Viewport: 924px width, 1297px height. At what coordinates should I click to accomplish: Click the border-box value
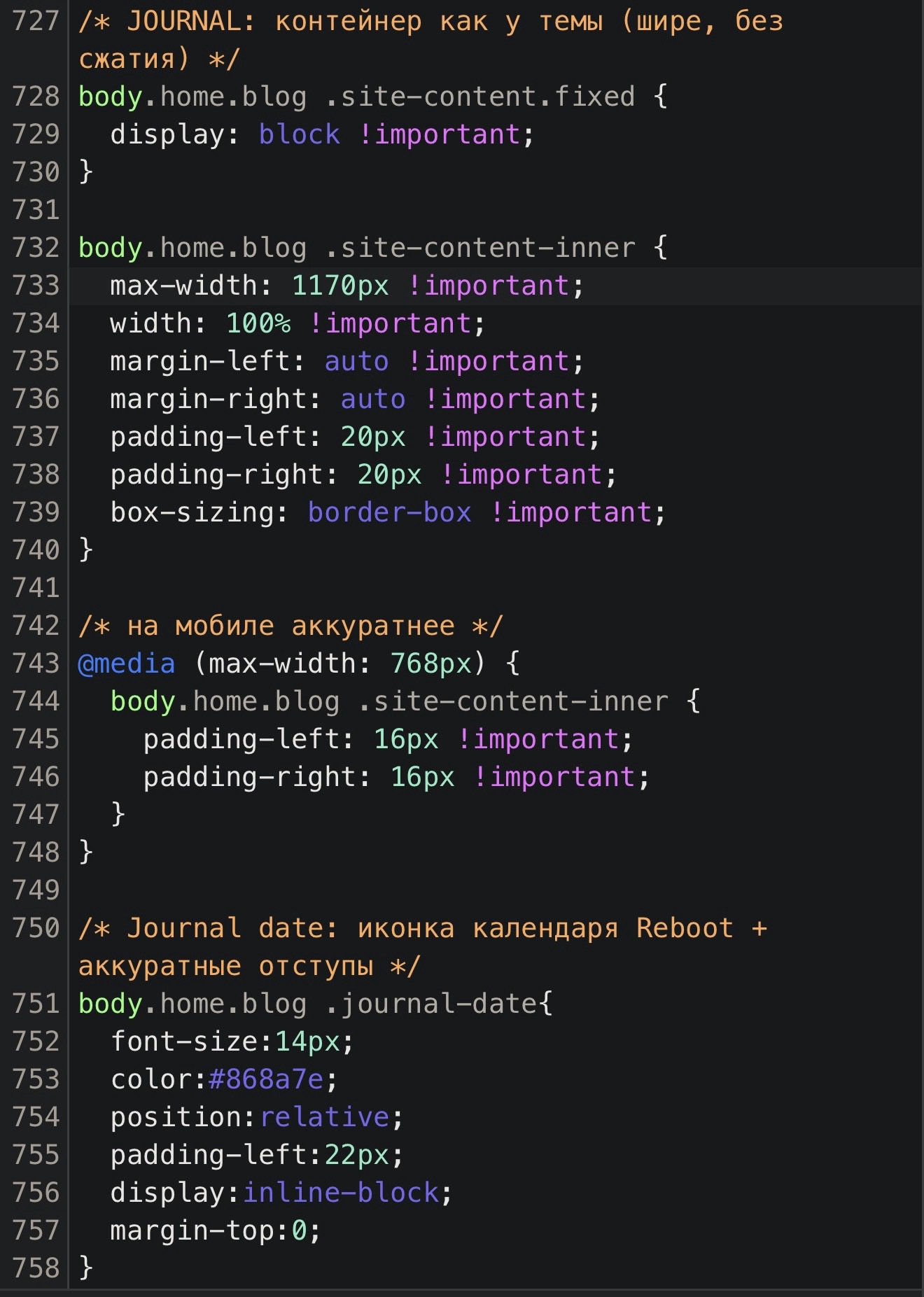tap(390, 512)
